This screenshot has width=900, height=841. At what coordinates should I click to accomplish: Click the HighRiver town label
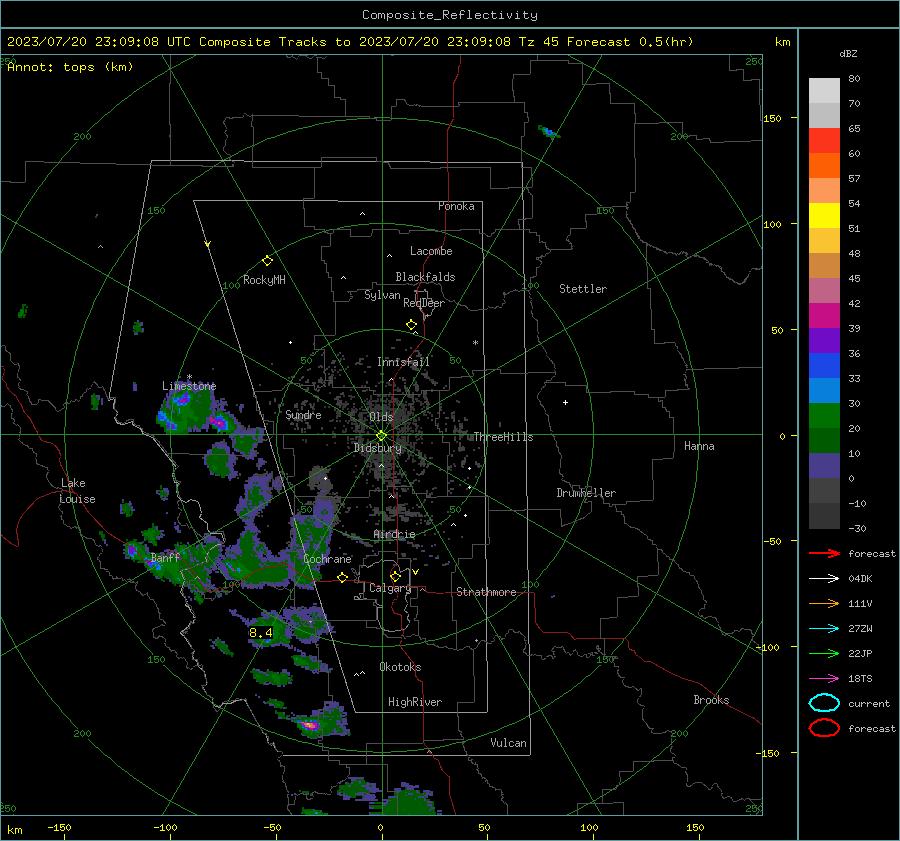click(415, 702)
